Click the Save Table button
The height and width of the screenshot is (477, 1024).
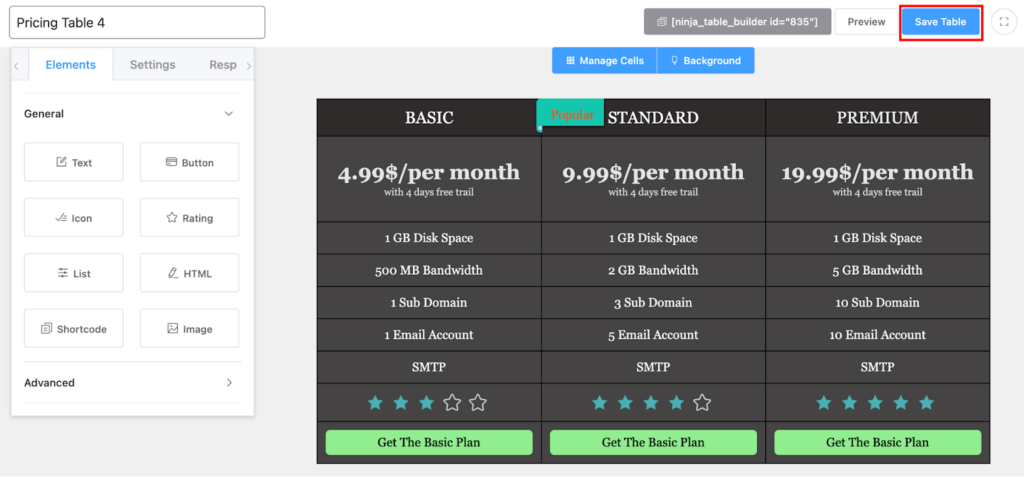940,22
